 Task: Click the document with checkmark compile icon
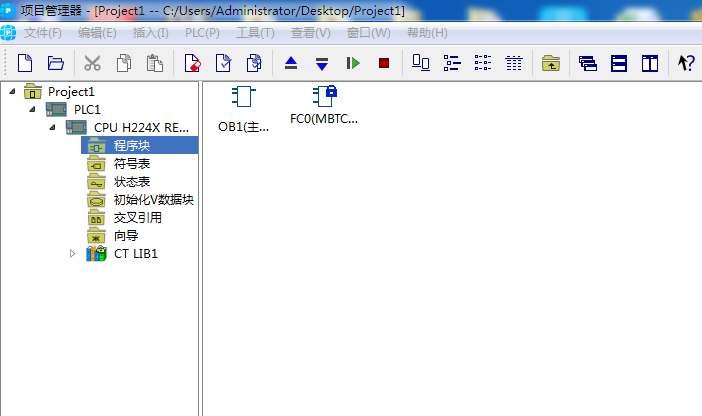pos(223,63)
